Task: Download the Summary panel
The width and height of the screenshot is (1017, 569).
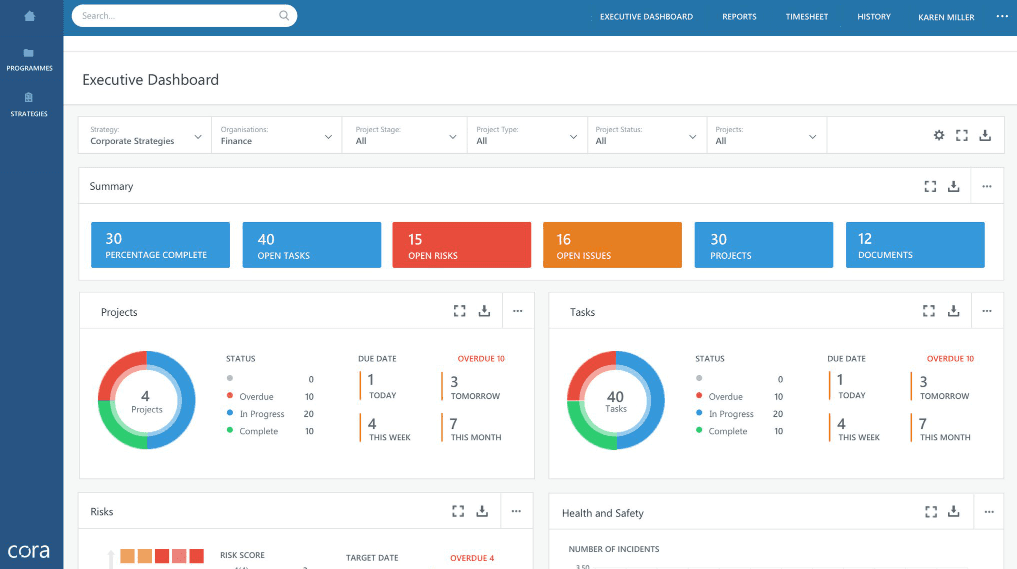Action: tap(953, 186)
